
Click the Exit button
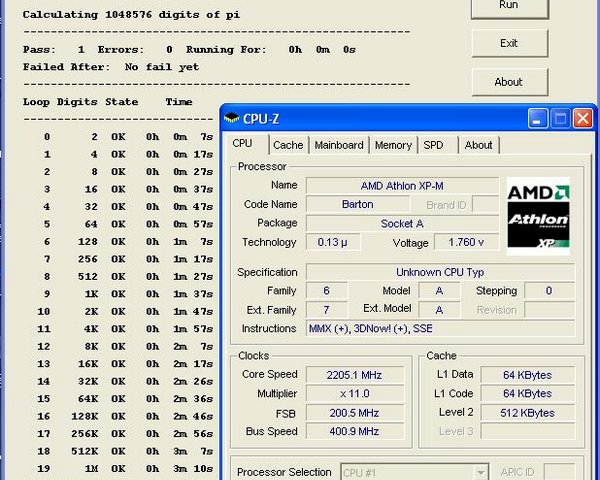(508, 44)
